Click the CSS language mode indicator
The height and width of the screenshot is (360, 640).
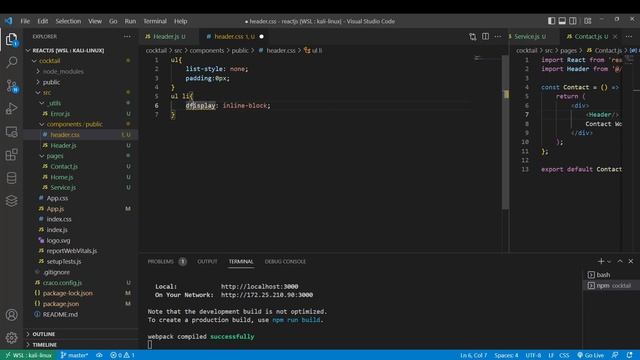(564, 355)
